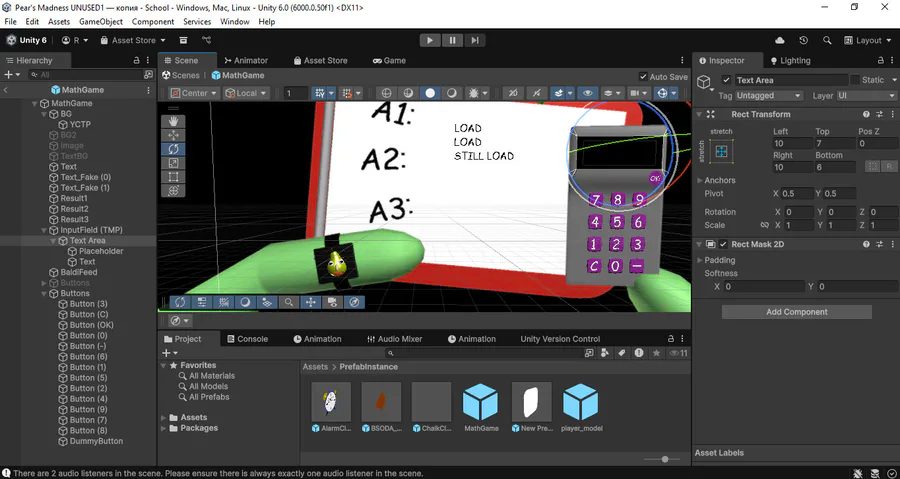Open the GameObject menu
This screenshot has width=900, height=479.
click(x=101, y=22)
